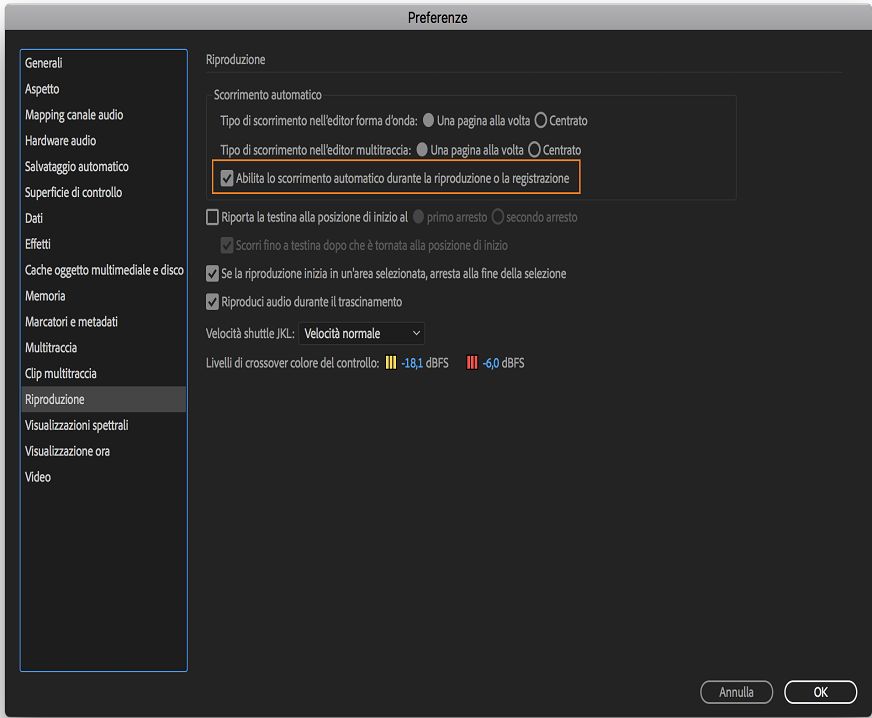Choose 'Una pagina alla volta' for waveform editor
The height and width of the screenshot is (718, 872).
click(x=429, y=121)
